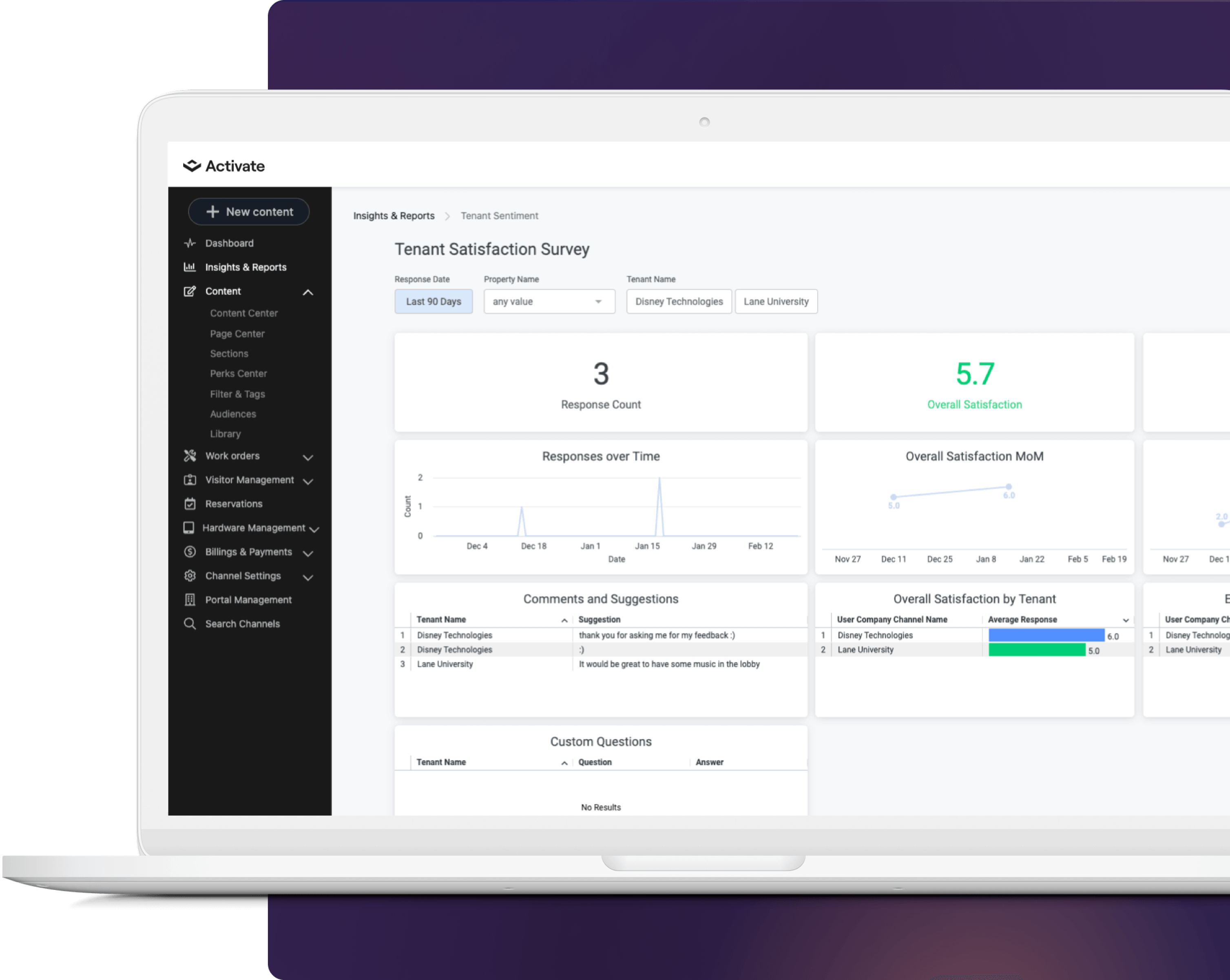This screenshot has width=1230, height=980.
Task: Expand the Hardware Management submenu
Action: 314,529
